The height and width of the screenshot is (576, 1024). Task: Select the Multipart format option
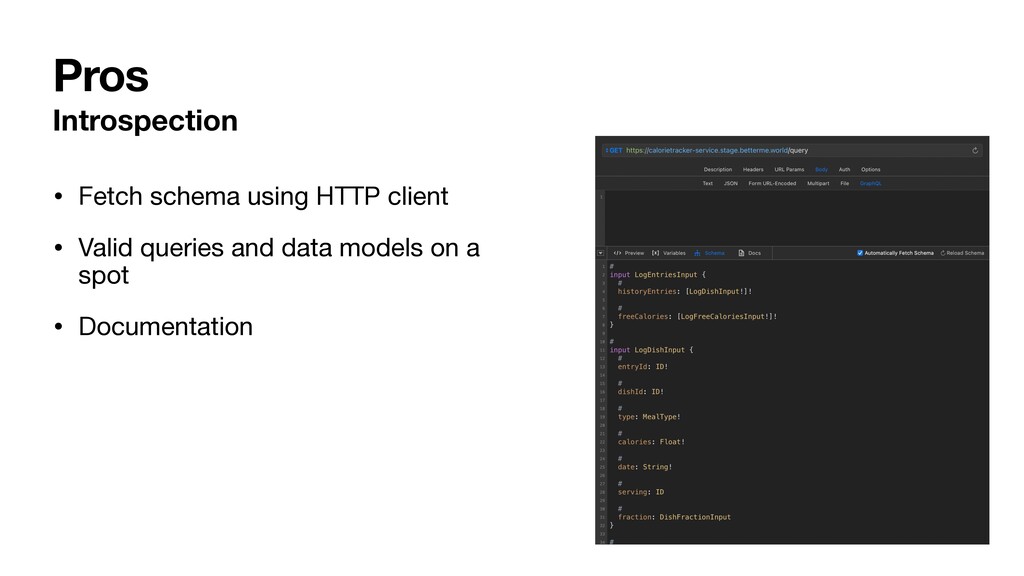(818, 183)
